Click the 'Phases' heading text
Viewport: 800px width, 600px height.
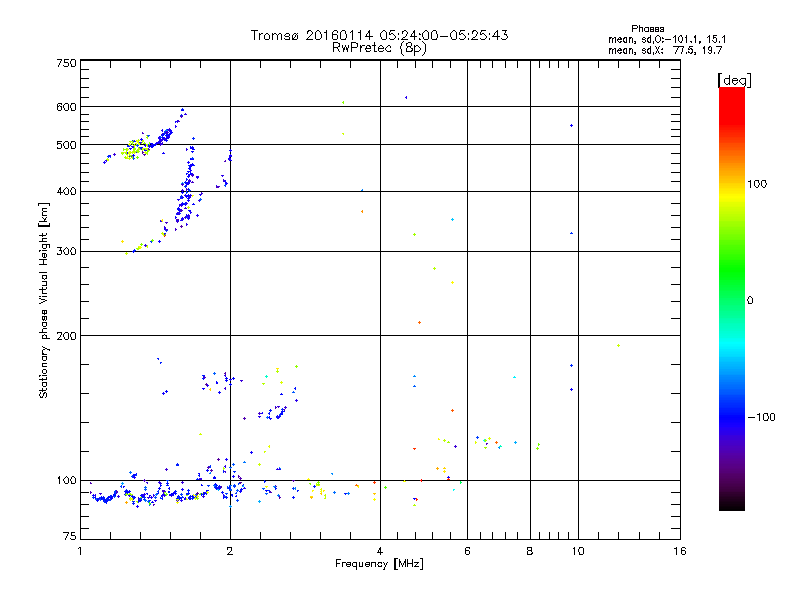click(x=647, y=29)
